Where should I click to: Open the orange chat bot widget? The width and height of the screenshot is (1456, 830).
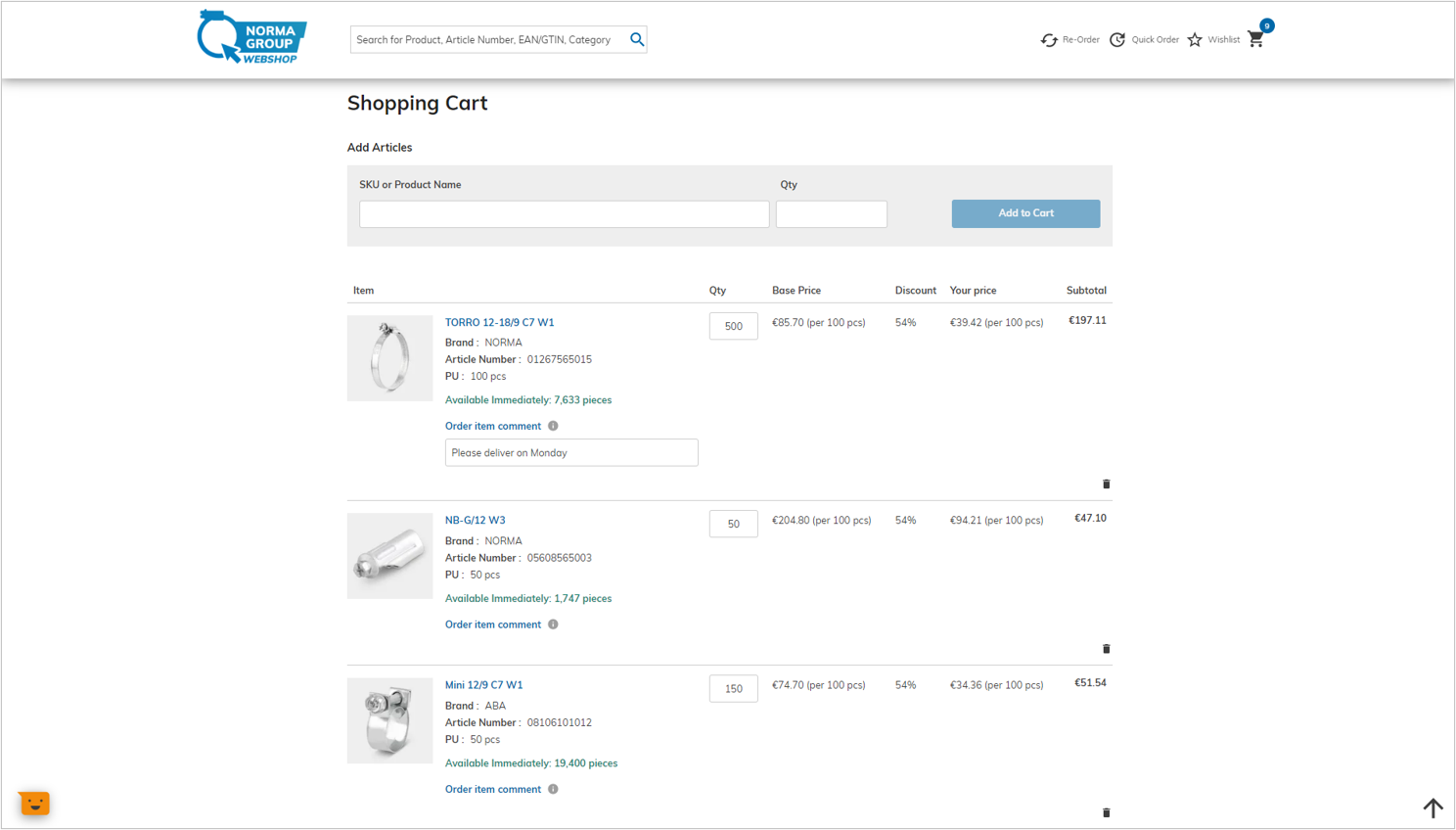pyautogui.click(x=34, y=804)
